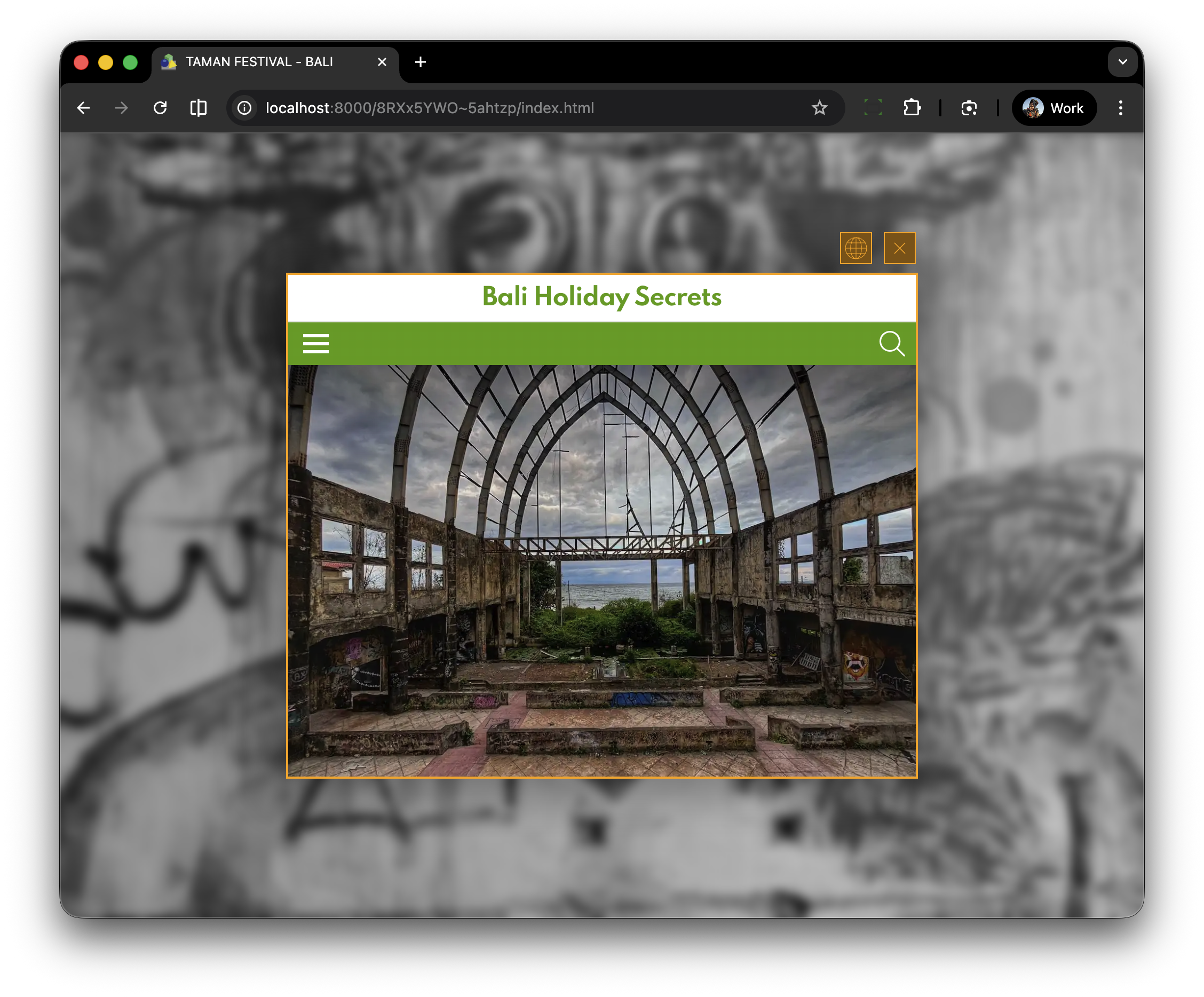Expand the tab search dropdown arrow
The image size is (1204, 997).
click(1122, 62)
